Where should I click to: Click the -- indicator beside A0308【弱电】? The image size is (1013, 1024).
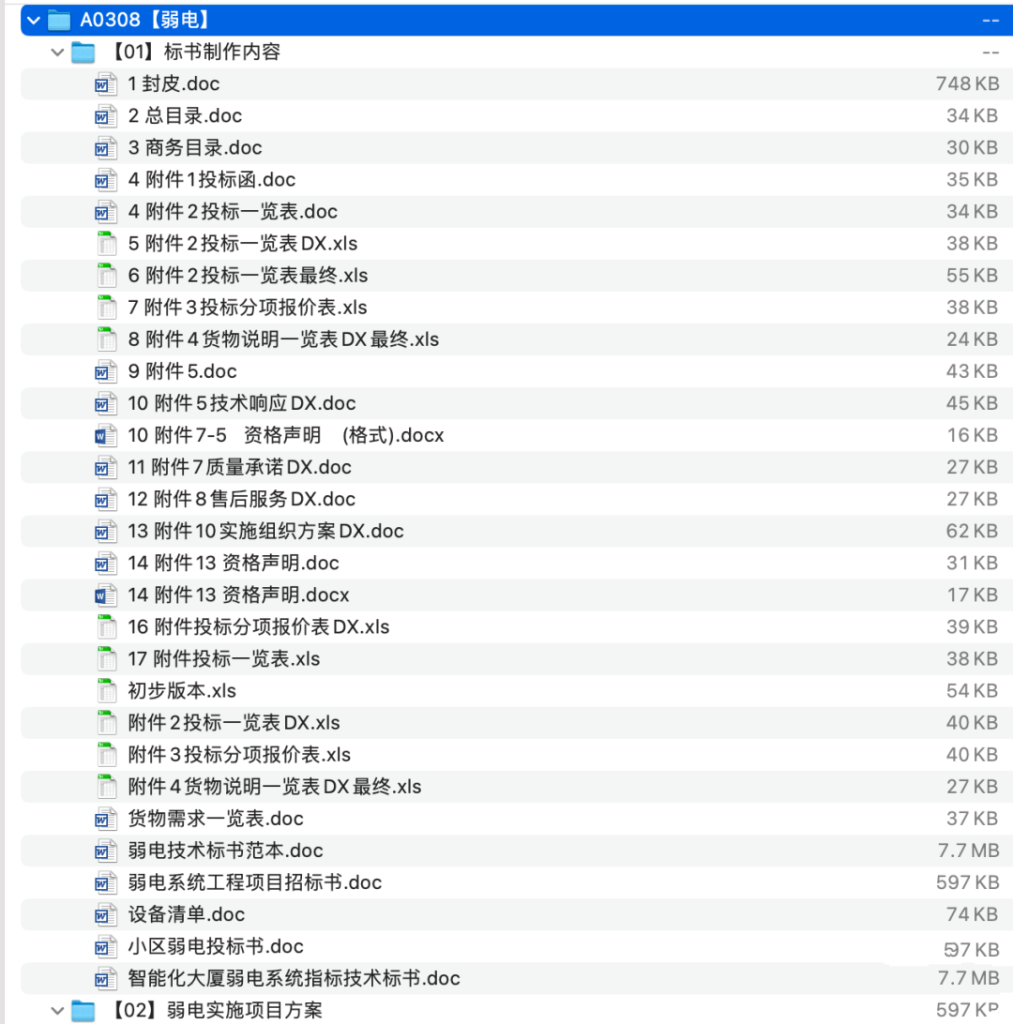pyautogui.click(x=989, y=19)
